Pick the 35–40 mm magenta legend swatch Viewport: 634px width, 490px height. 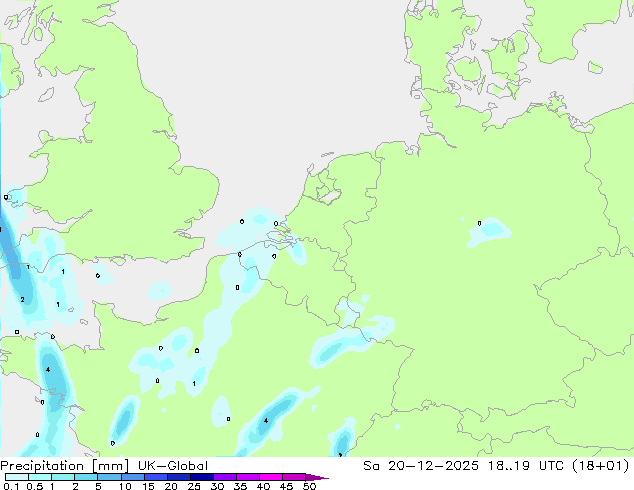(x=247, y=477)
